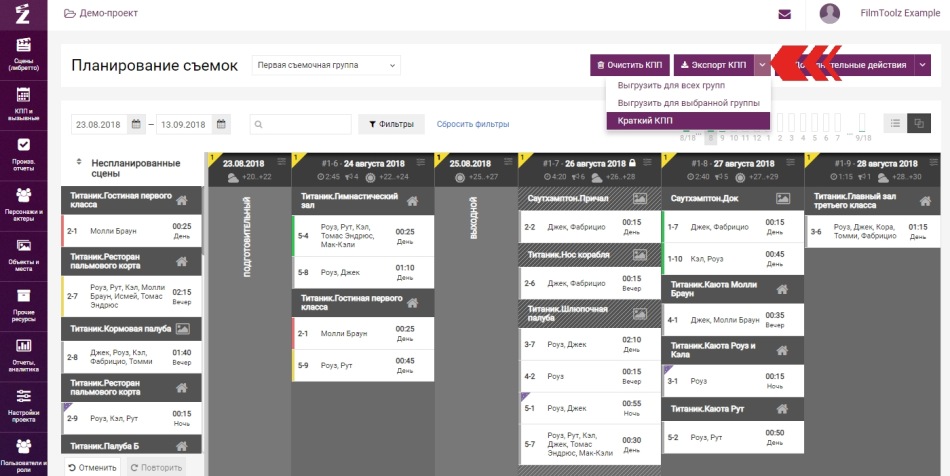Select scene 1-10 Кэл, Роуз

733,259
